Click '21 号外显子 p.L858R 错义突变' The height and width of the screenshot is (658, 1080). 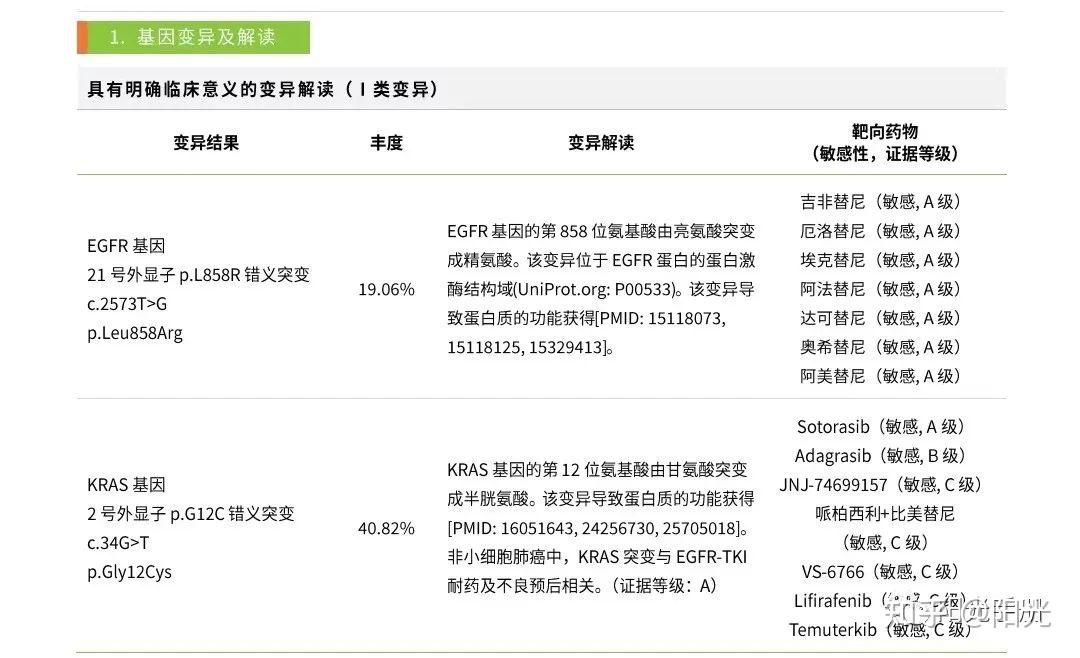coord(198,275)
